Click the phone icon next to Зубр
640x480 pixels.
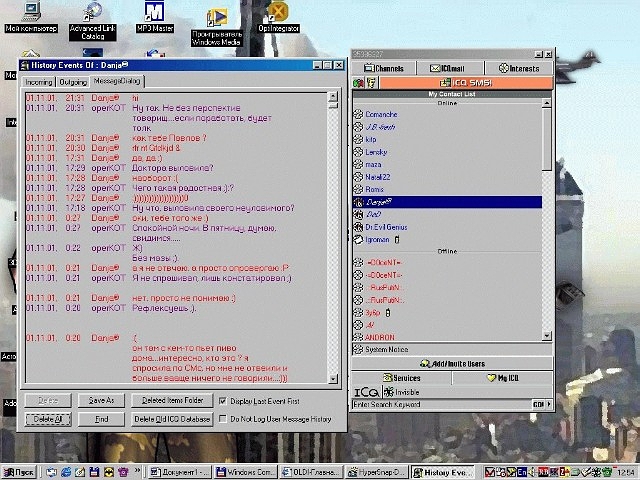click(388, 313)
